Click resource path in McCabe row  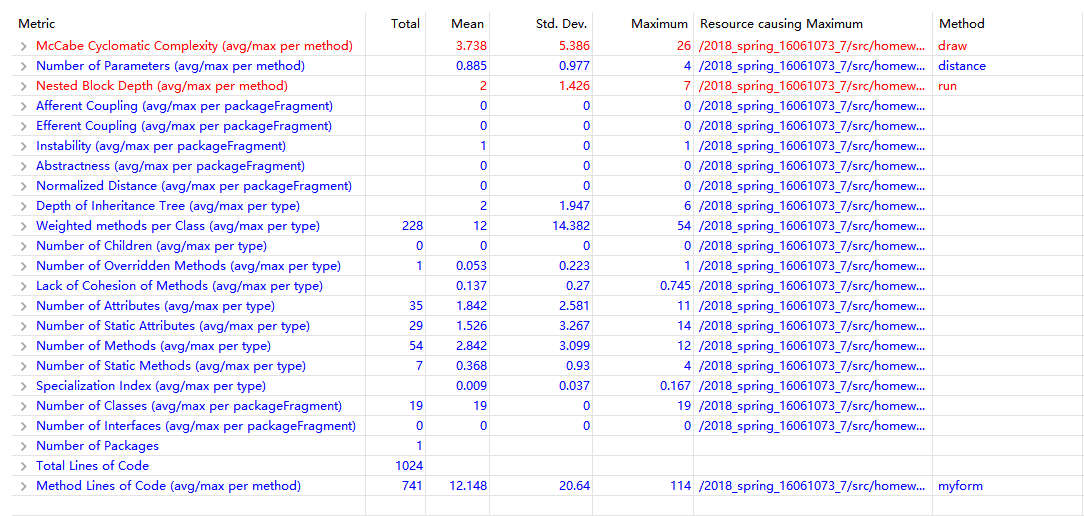(x=812, y=46)
